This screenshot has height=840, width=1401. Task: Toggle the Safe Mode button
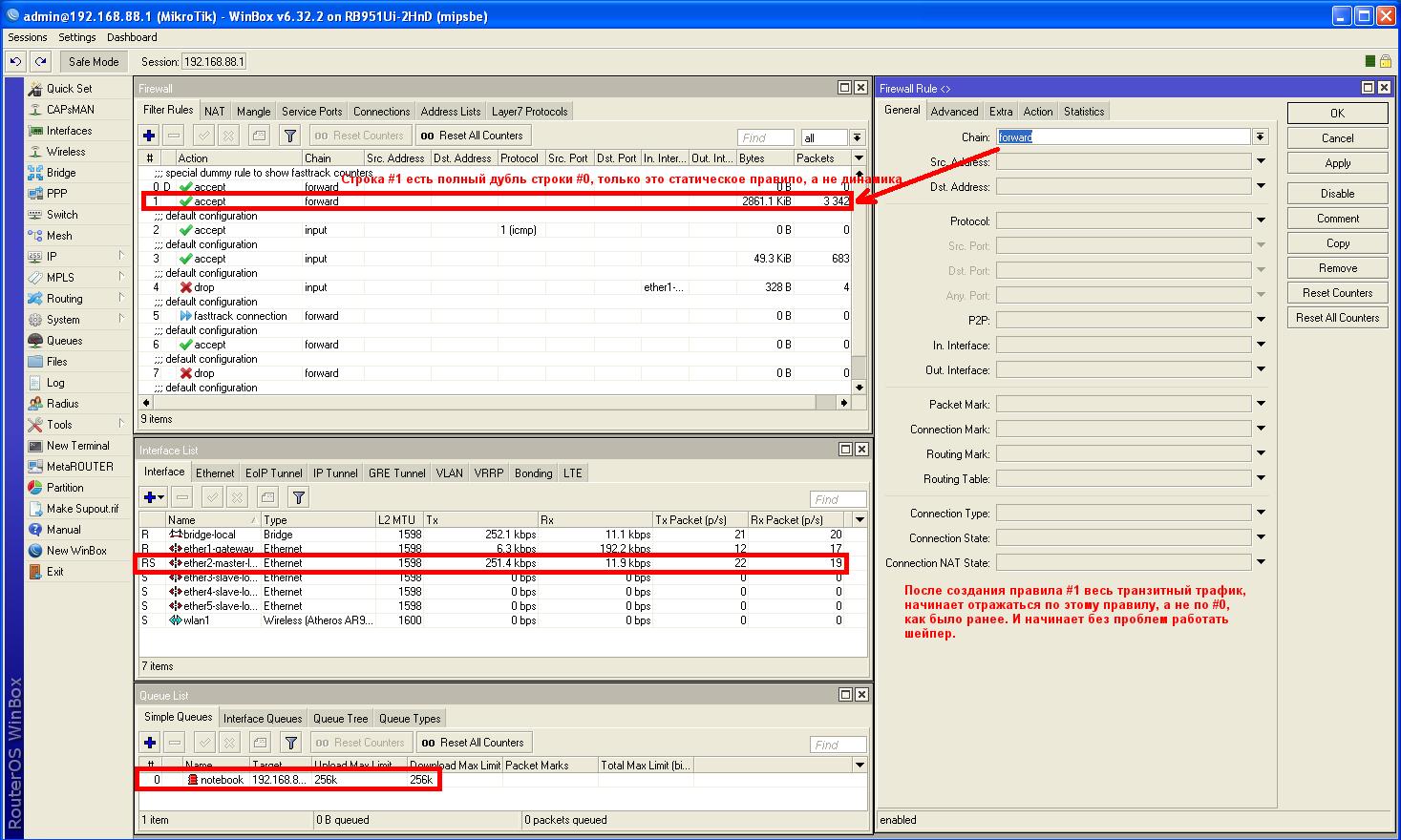tap(94, 61)
